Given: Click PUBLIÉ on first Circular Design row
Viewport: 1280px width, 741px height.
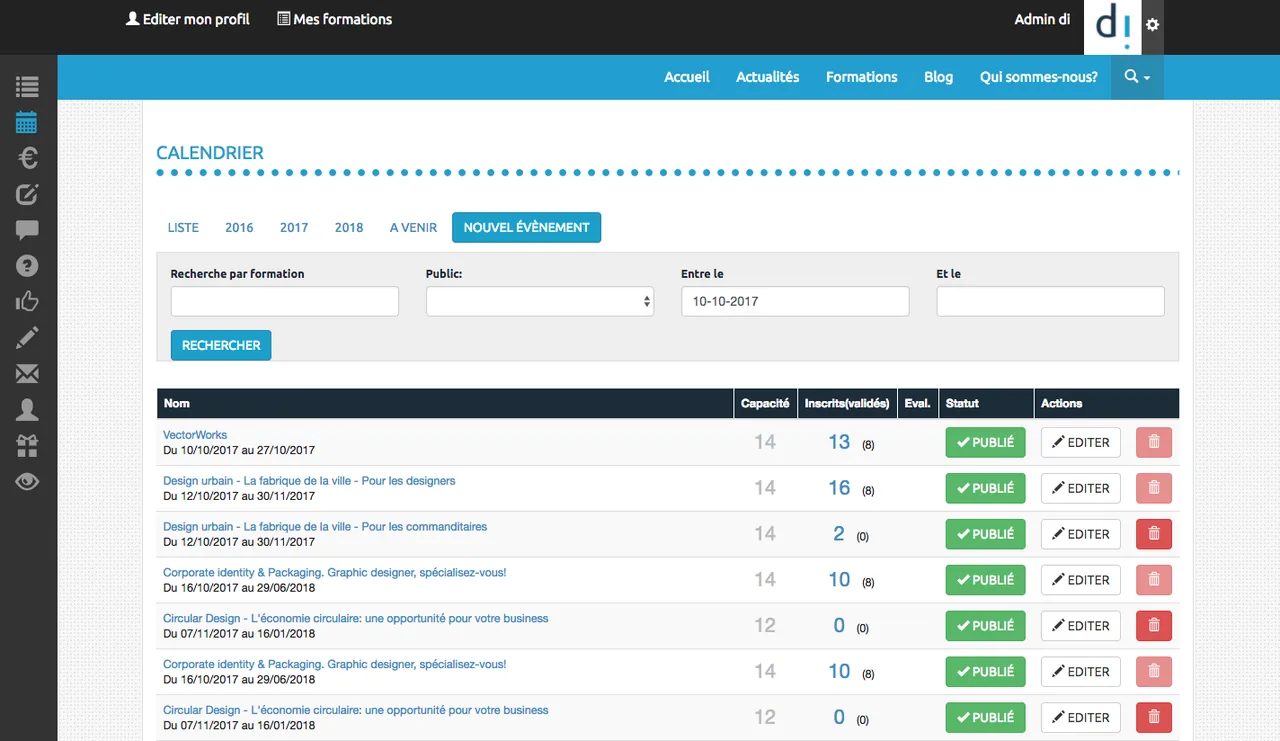Looking at the screenshot, I should [x=985, y=626].
